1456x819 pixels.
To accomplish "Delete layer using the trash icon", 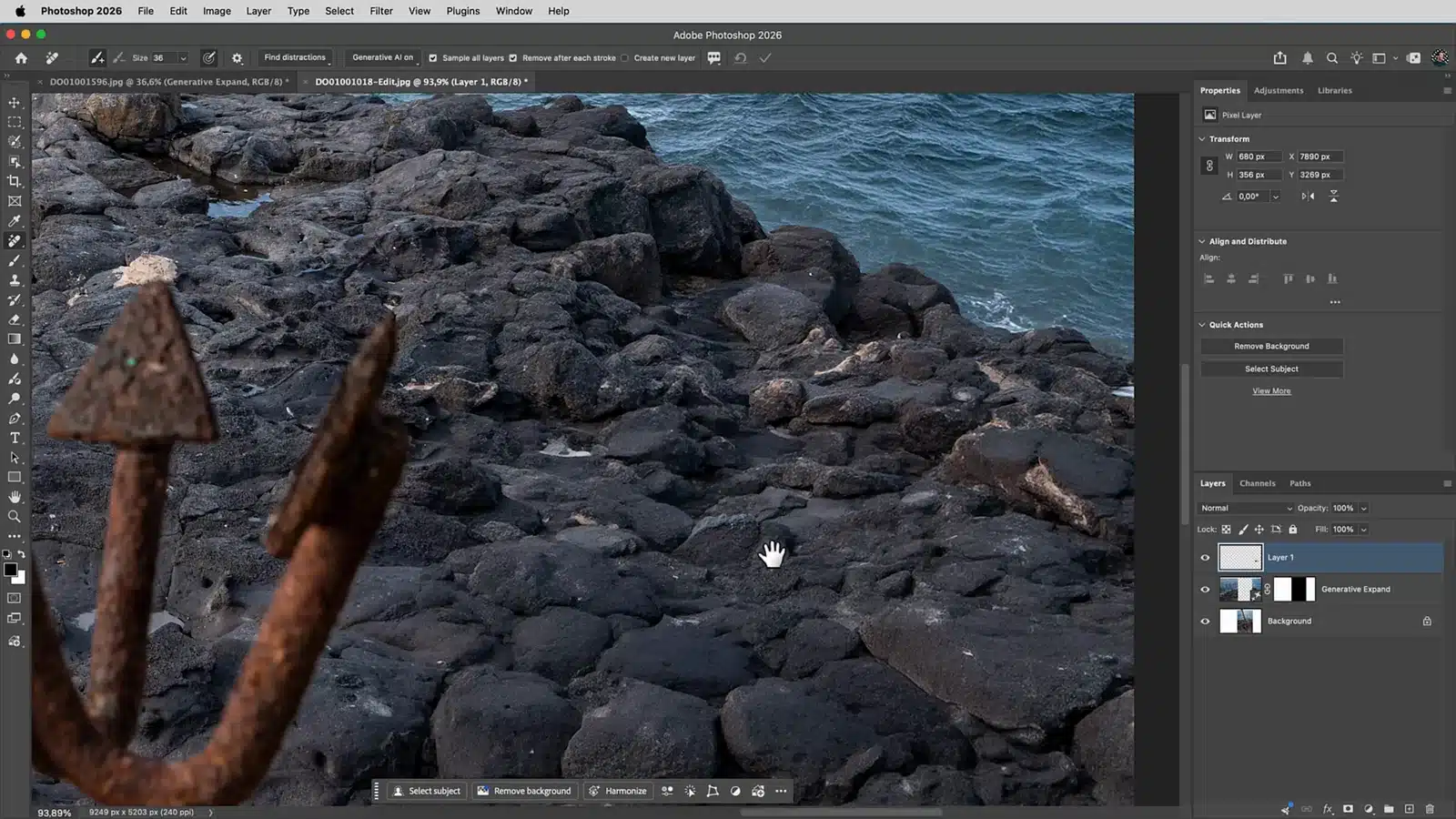I will click(1430, 808).
